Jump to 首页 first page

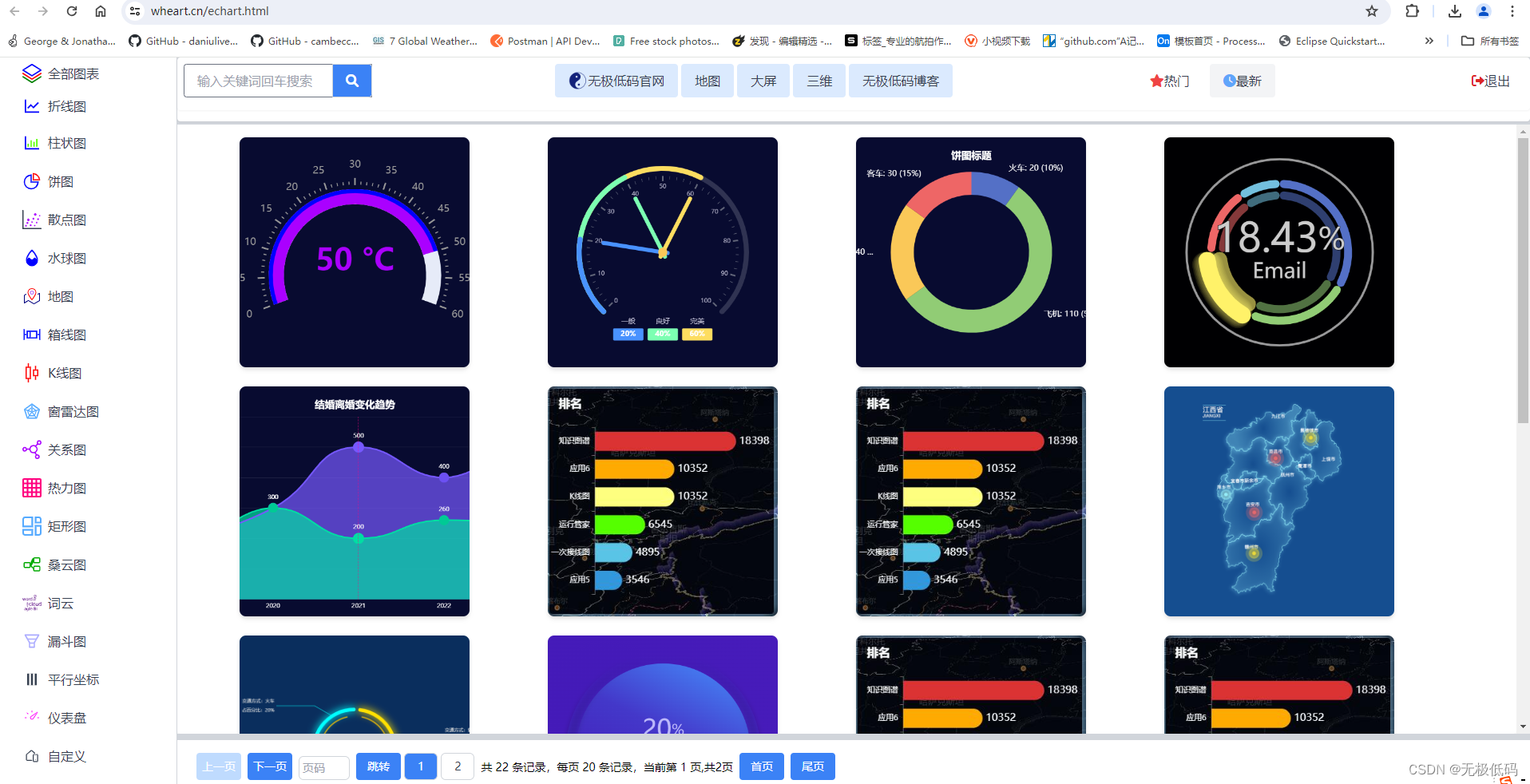[762, 766]
